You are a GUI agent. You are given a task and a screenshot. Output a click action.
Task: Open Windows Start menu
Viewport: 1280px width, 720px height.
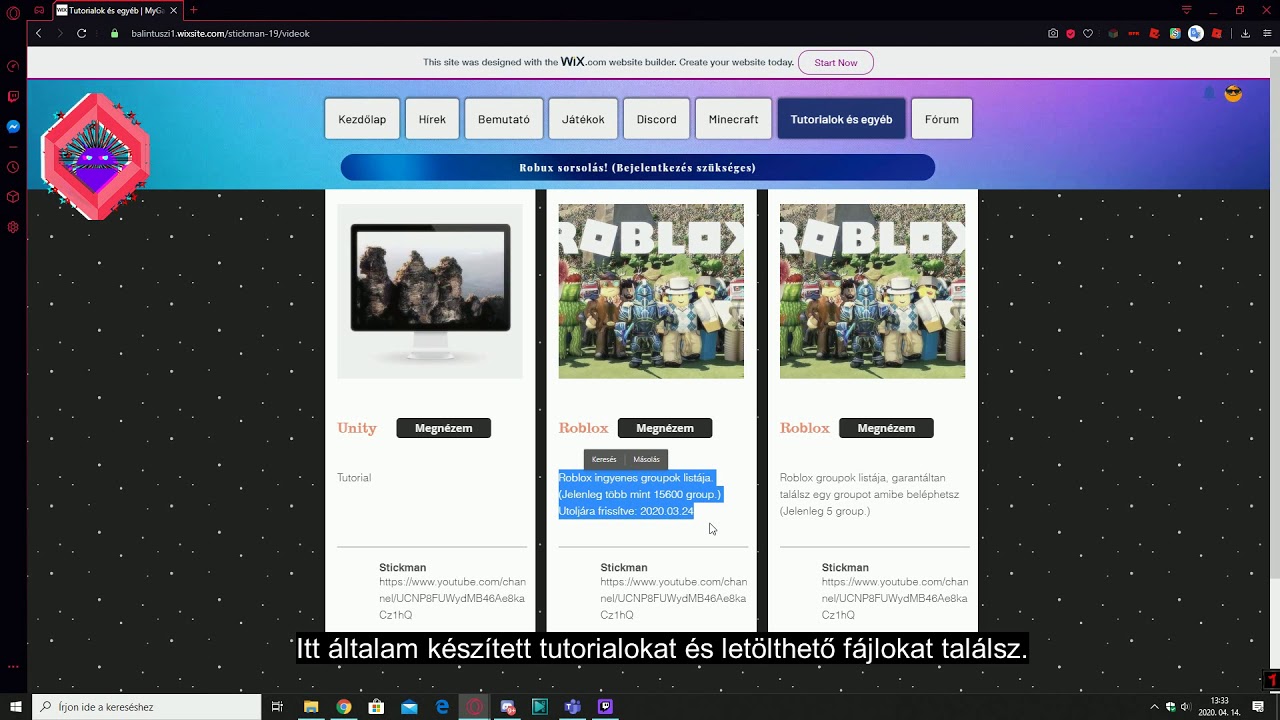16,707
